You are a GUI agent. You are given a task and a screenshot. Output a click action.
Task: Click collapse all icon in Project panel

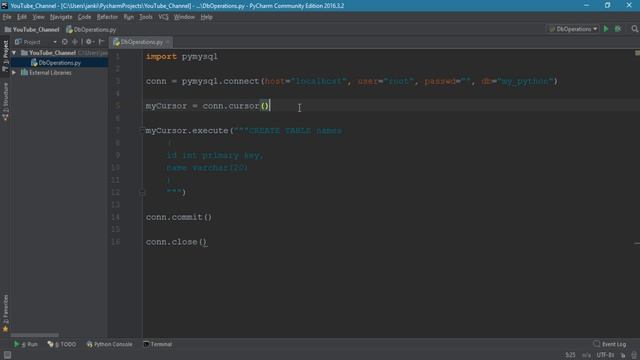click(75, 42)
